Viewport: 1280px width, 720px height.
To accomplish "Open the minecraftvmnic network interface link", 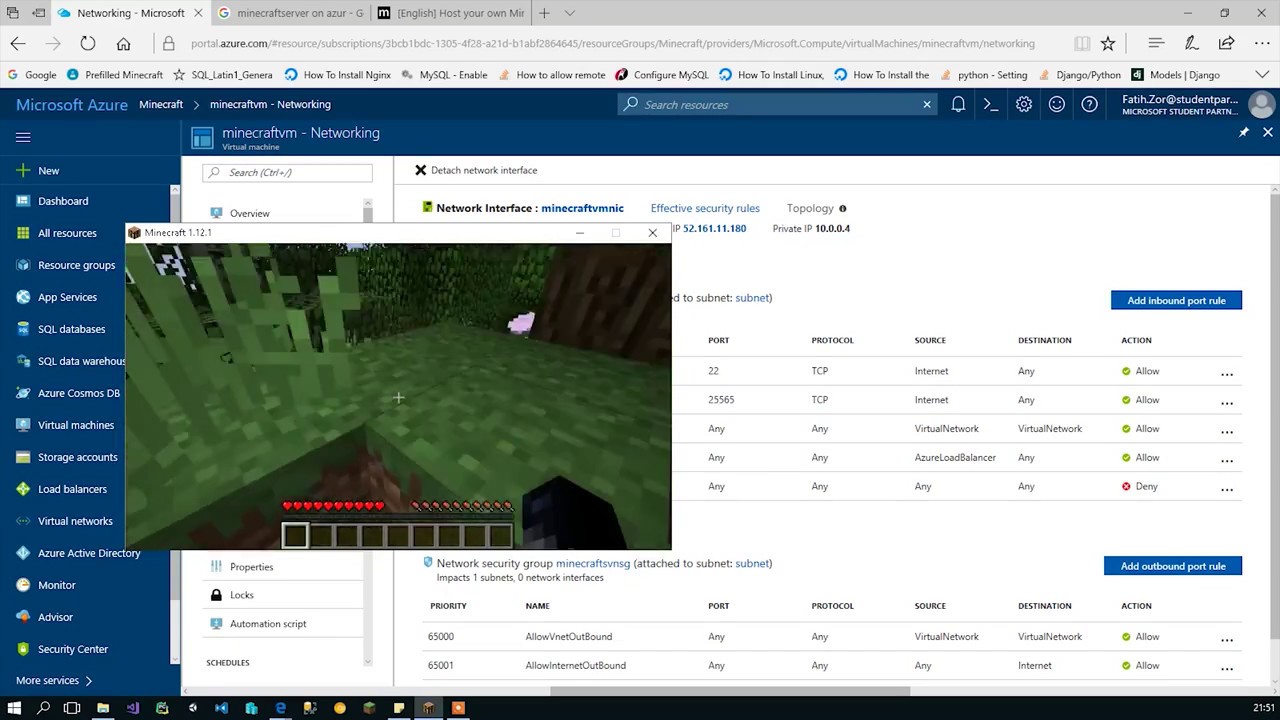I will click(x=582, y=208).
